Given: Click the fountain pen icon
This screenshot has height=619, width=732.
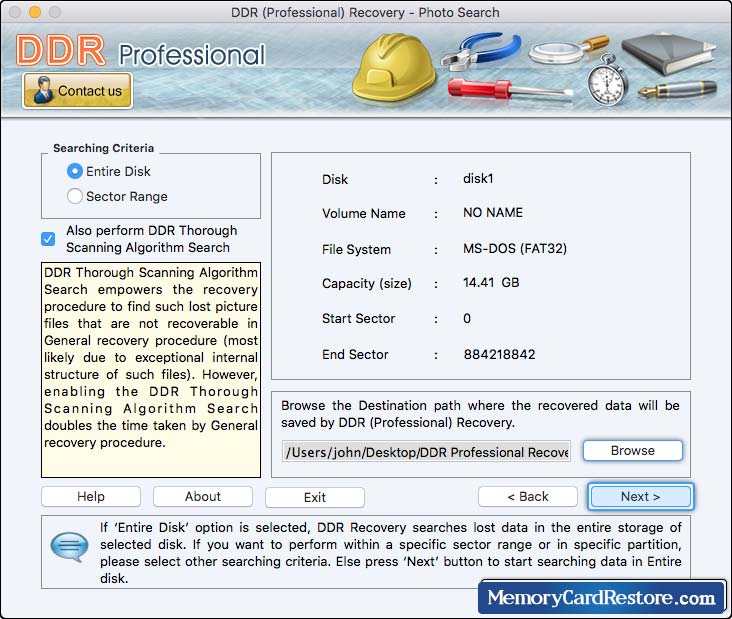Looking at the screenshot, I should pos(677,88).
